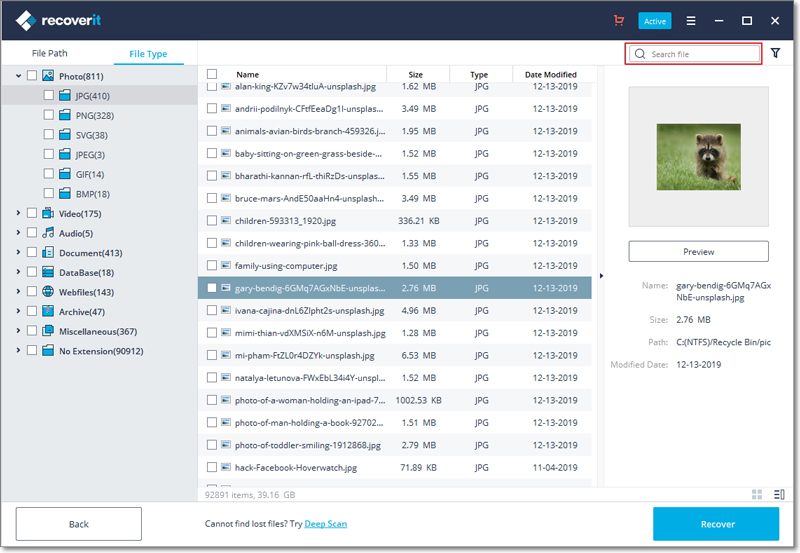
Task: Select the mimi-thian file name
Action: pyautogui.click(x=310, y=333)
